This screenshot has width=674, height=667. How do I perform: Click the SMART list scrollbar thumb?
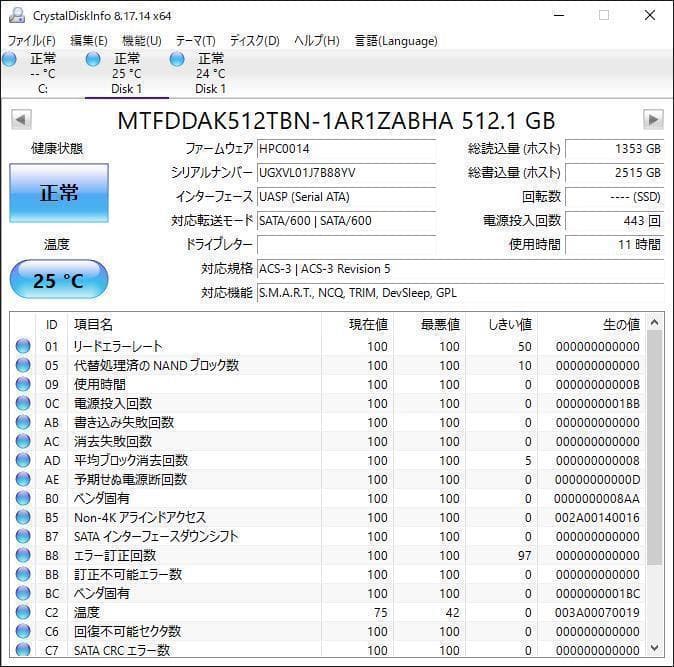click(654, 447)
